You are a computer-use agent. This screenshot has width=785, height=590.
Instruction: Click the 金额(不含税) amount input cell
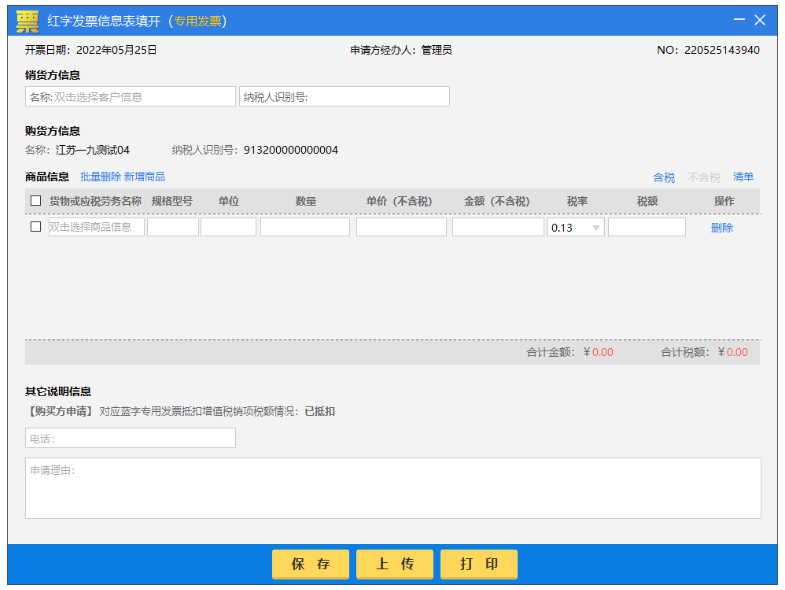tap(498, 227)
